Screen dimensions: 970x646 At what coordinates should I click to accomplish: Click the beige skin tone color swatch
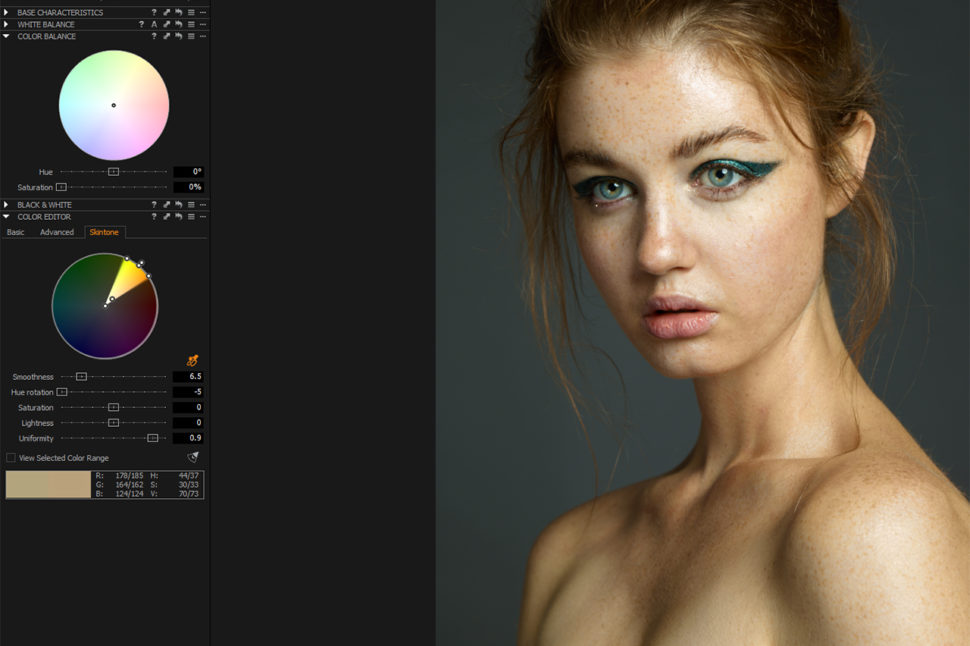point(45,484)
